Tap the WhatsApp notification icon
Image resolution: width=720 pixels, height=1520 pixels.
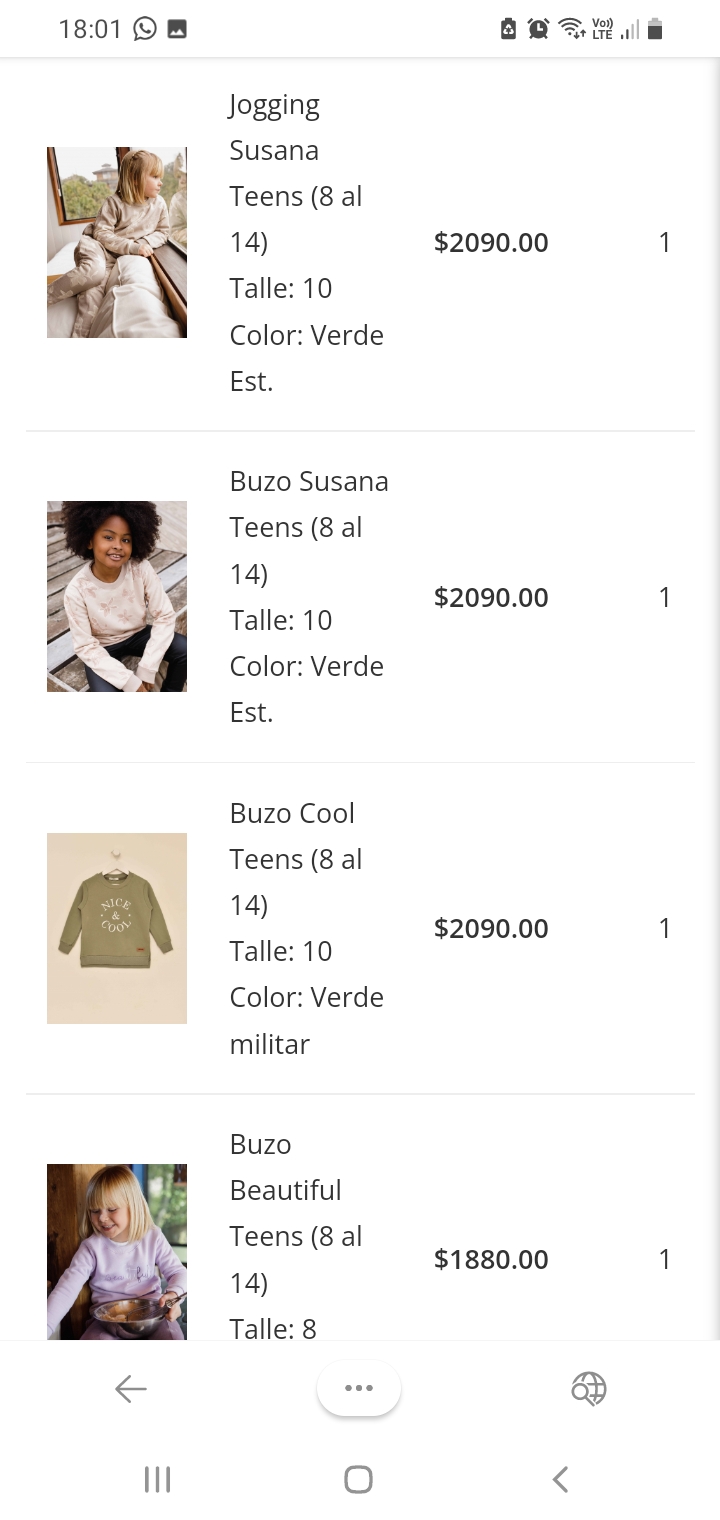click(x=145, y=29)
